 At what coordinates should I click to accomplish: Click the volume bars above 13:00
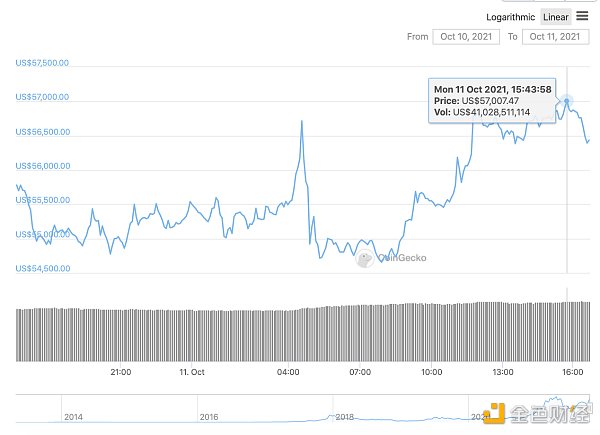(x=503, y=330)
